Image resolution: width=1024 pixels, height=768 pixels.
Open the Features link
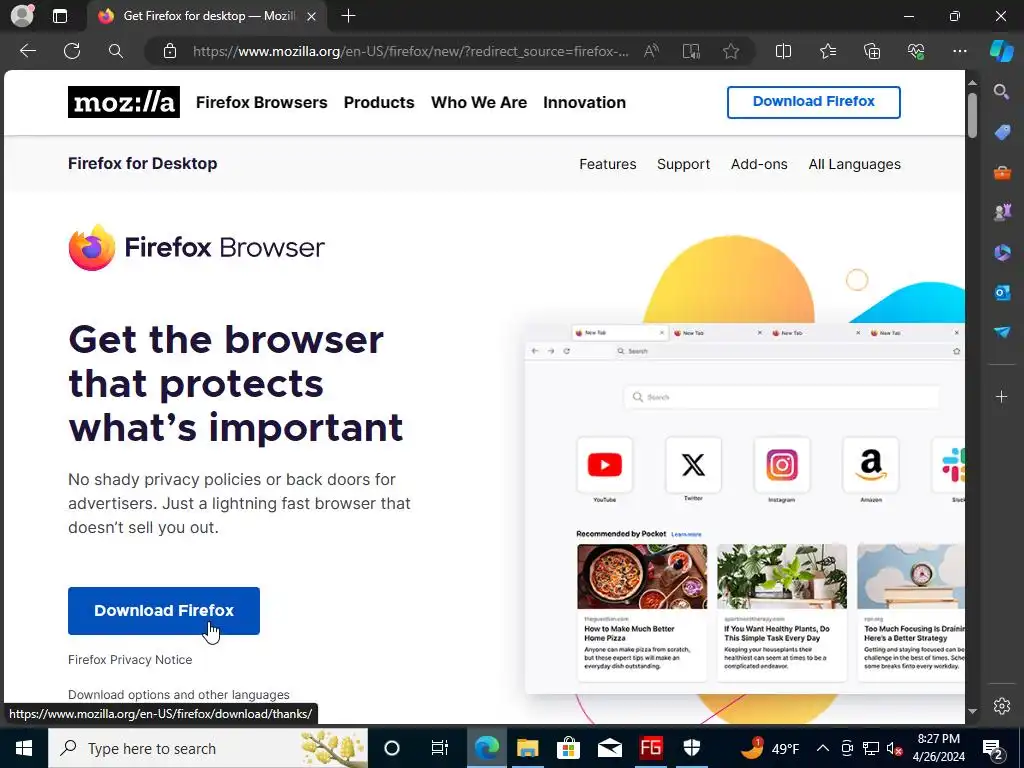607,164
